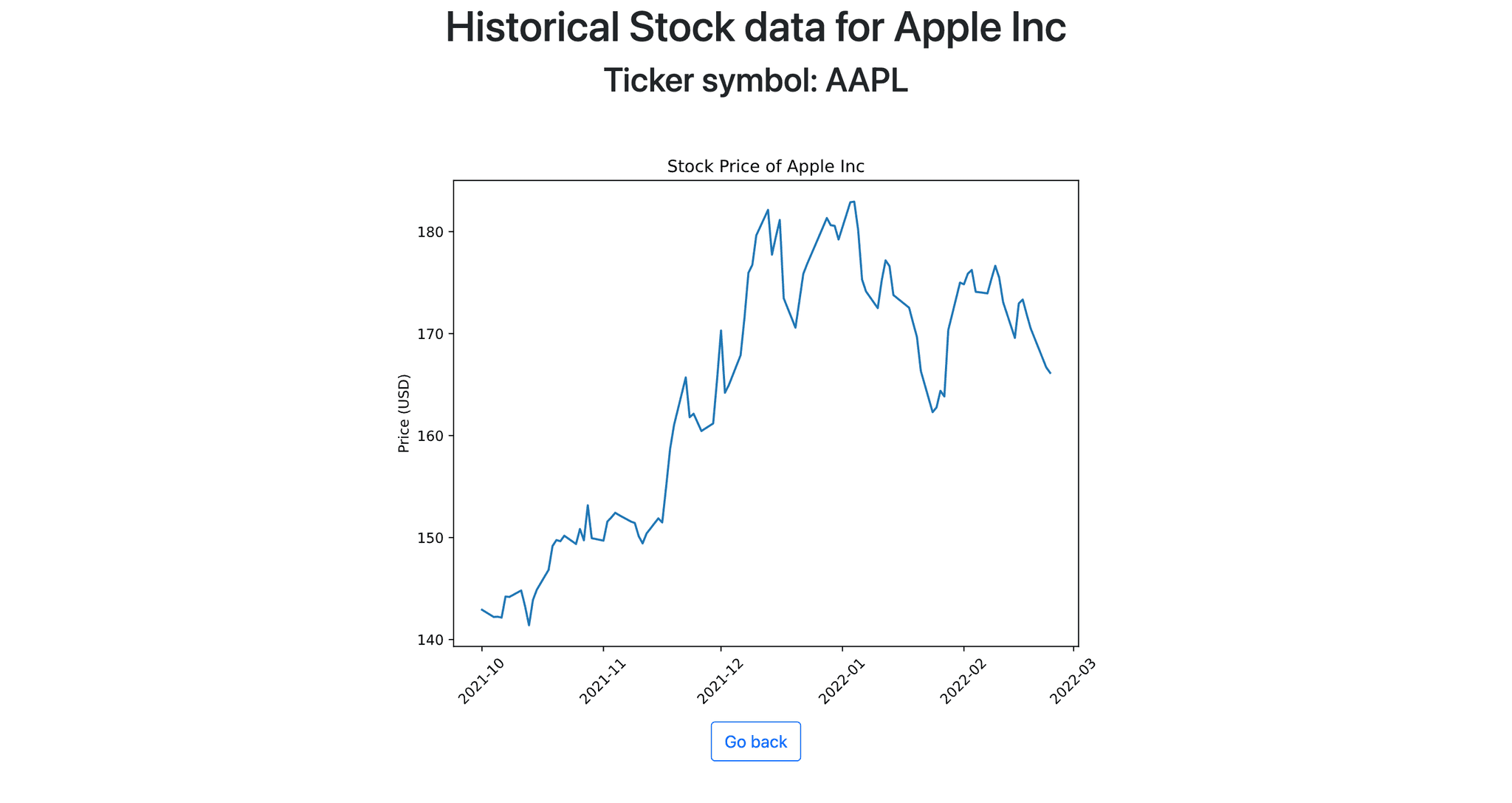The image size is (1512, 803).
Task: Click the 170 tick label on the y-axis
Action: point(432,334)
